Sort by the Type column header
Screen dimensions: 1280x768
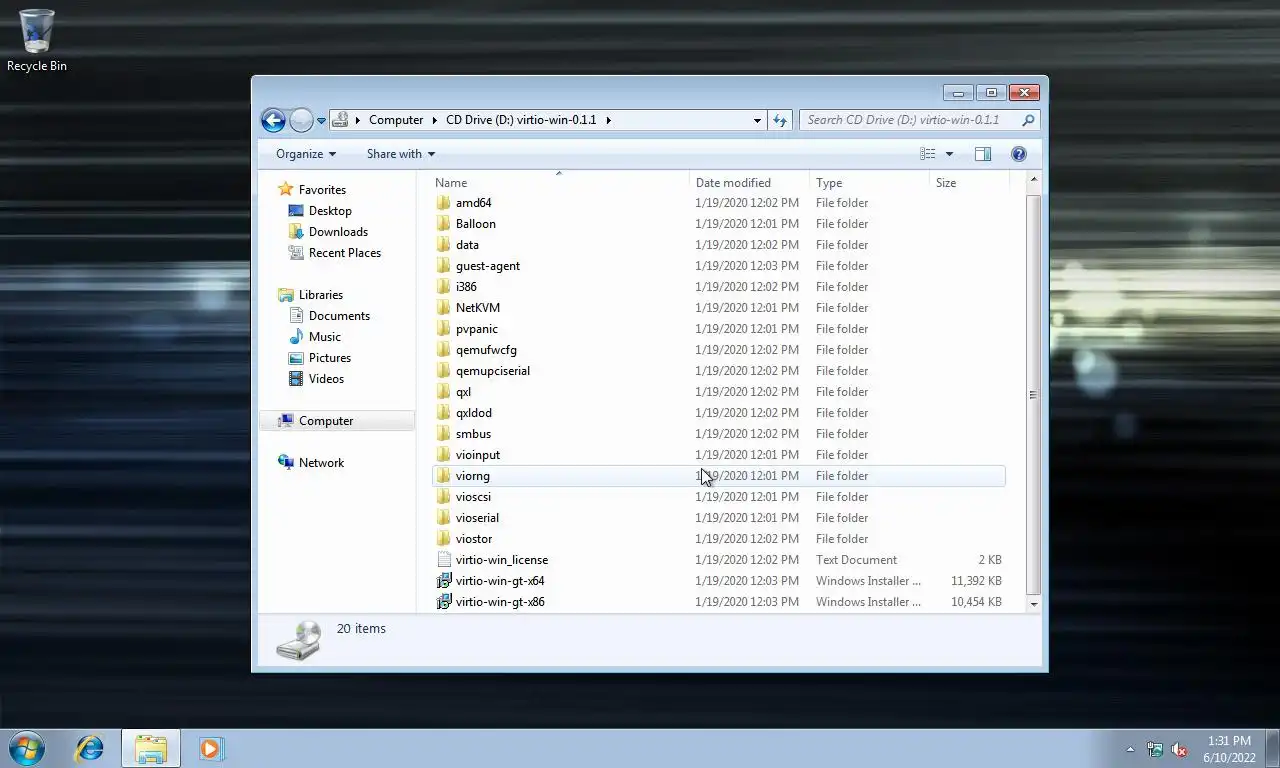(x=870, y=183)
